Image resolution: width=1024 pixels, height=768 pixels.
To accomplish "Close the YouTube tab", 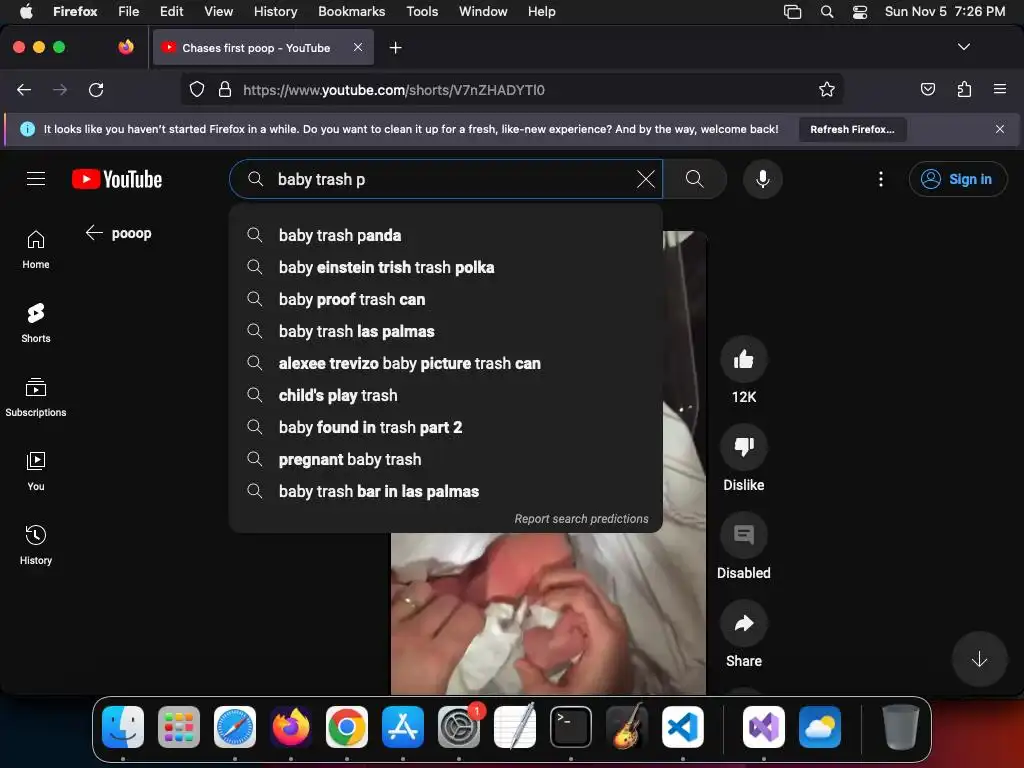I will pos(357,47).
